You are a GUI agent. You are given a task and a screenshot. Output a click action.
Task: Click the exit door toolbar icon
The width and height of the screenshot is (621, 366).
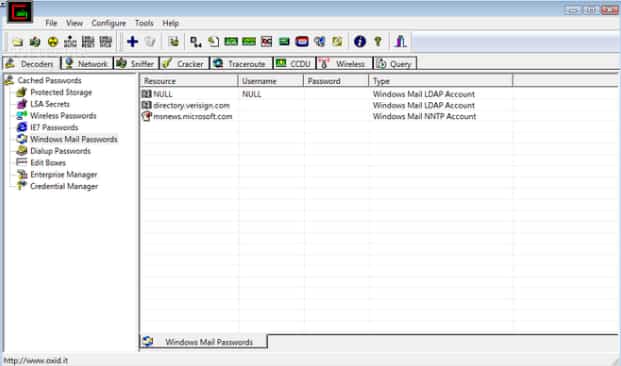tap(400, 42)
